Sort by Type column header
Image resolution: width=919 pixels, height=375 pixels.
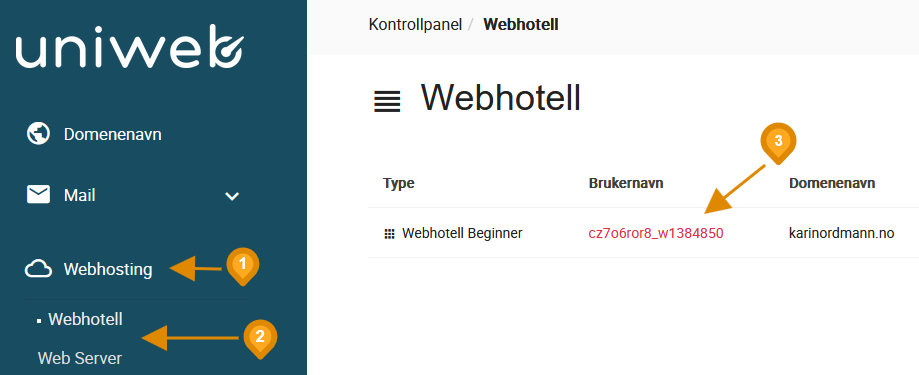(x=399, y=183)
